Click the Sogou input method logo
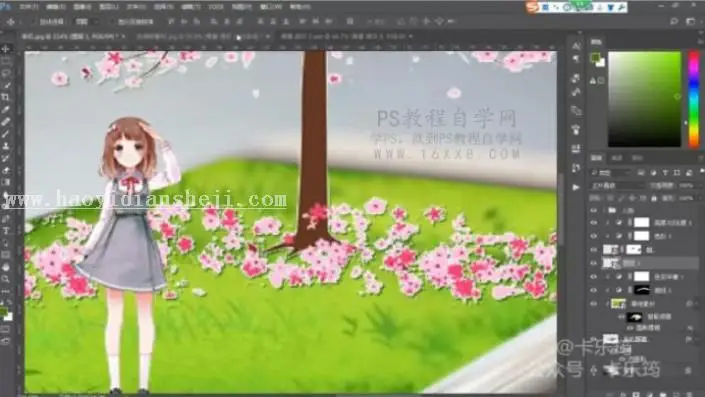Viewport: 705px width, 397px height. [532, 7]
